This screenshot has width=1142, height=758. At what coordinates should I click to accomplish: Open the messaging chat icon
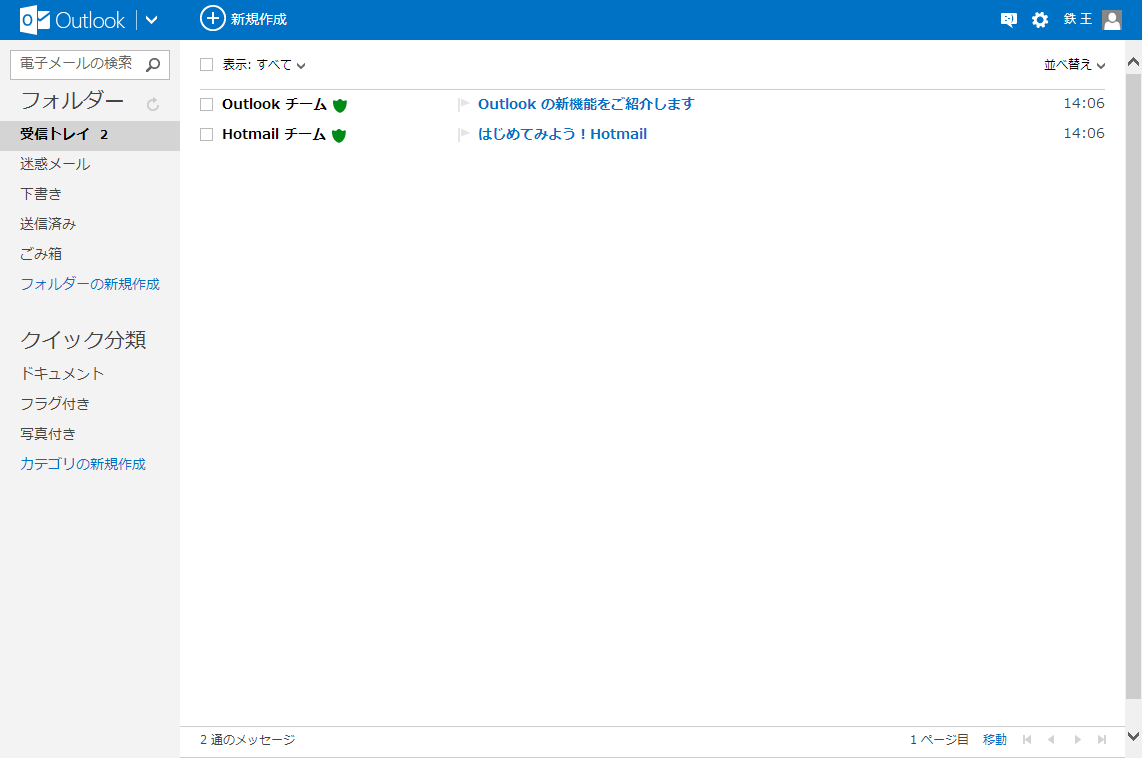(1009, 20)
